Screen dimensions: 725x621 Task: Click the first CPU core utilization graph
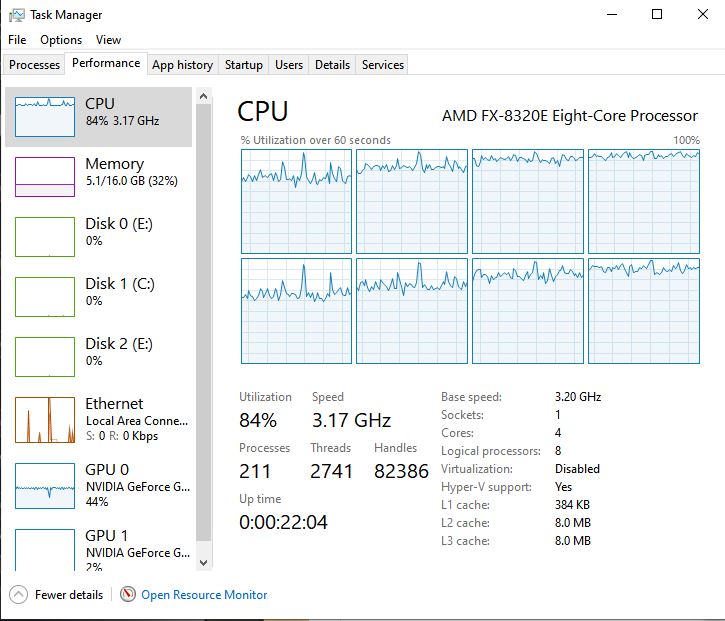pos(296,201)
